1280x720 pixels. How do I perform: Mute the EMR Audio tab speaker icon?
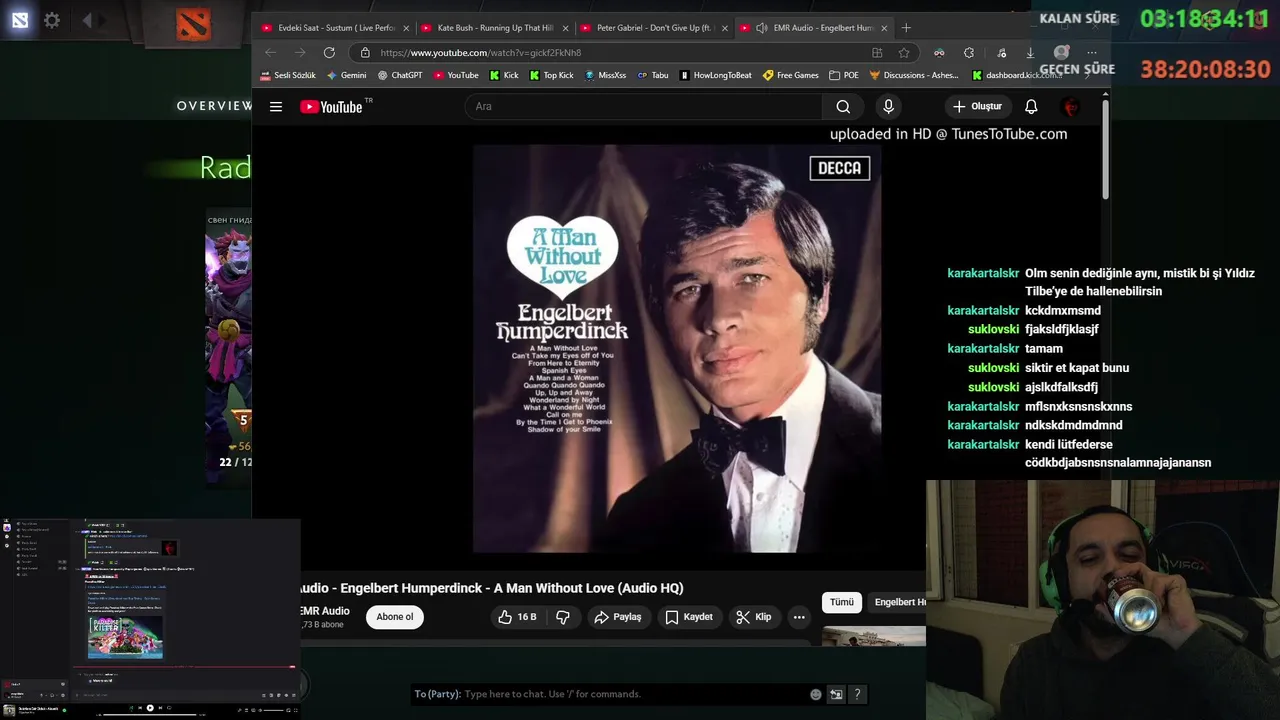pyautogui.click(x=762, y=28)
